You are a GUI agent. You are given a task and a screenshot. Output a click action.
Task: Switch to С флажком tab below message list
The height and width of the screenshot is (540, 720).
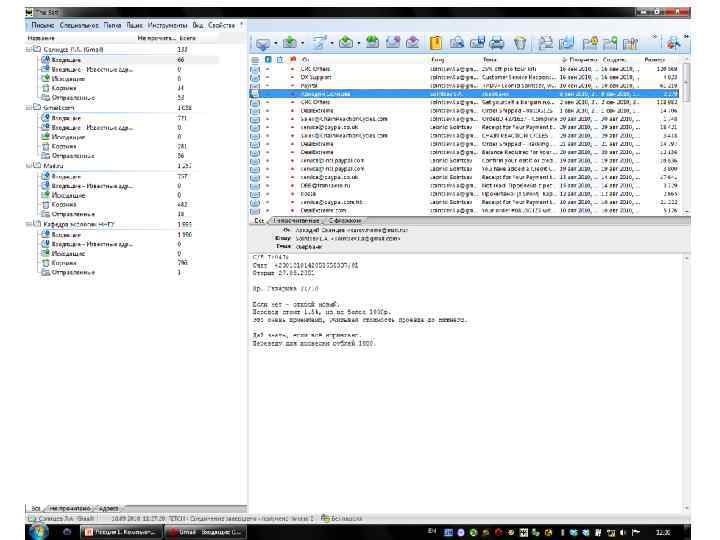(345, 221)
